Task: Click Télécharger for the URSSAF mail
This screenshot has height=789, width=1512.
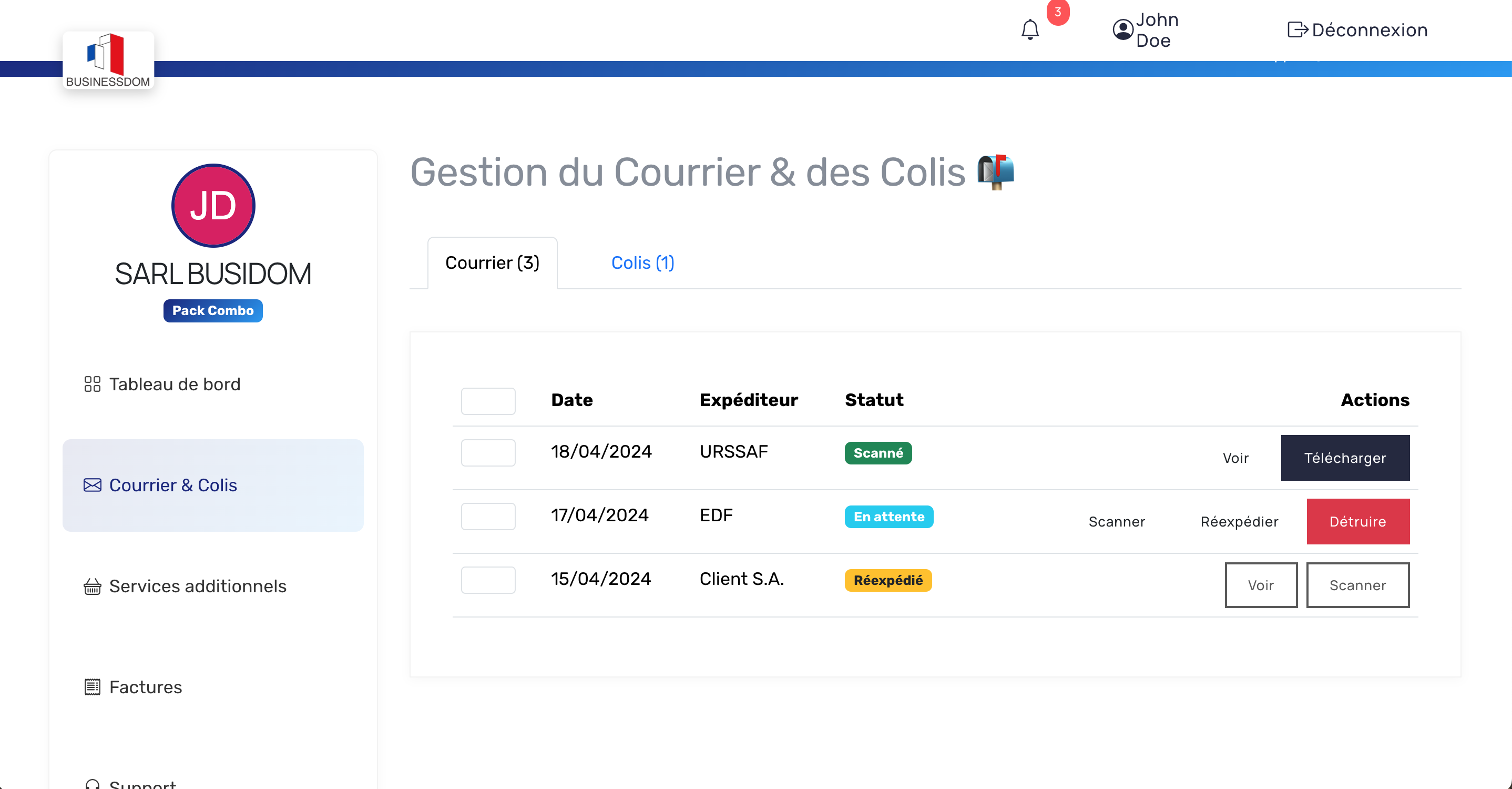Action: click(x=1345, y=458)
